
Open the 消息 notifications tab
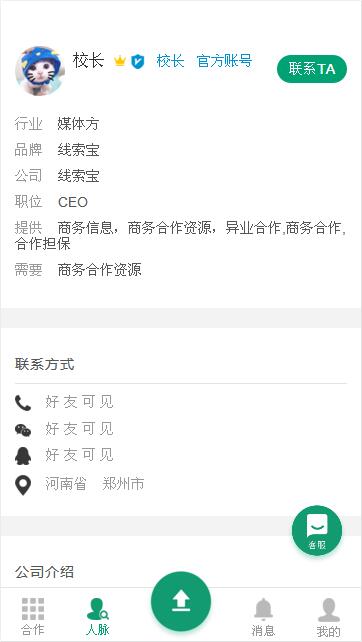pos(263,617)
